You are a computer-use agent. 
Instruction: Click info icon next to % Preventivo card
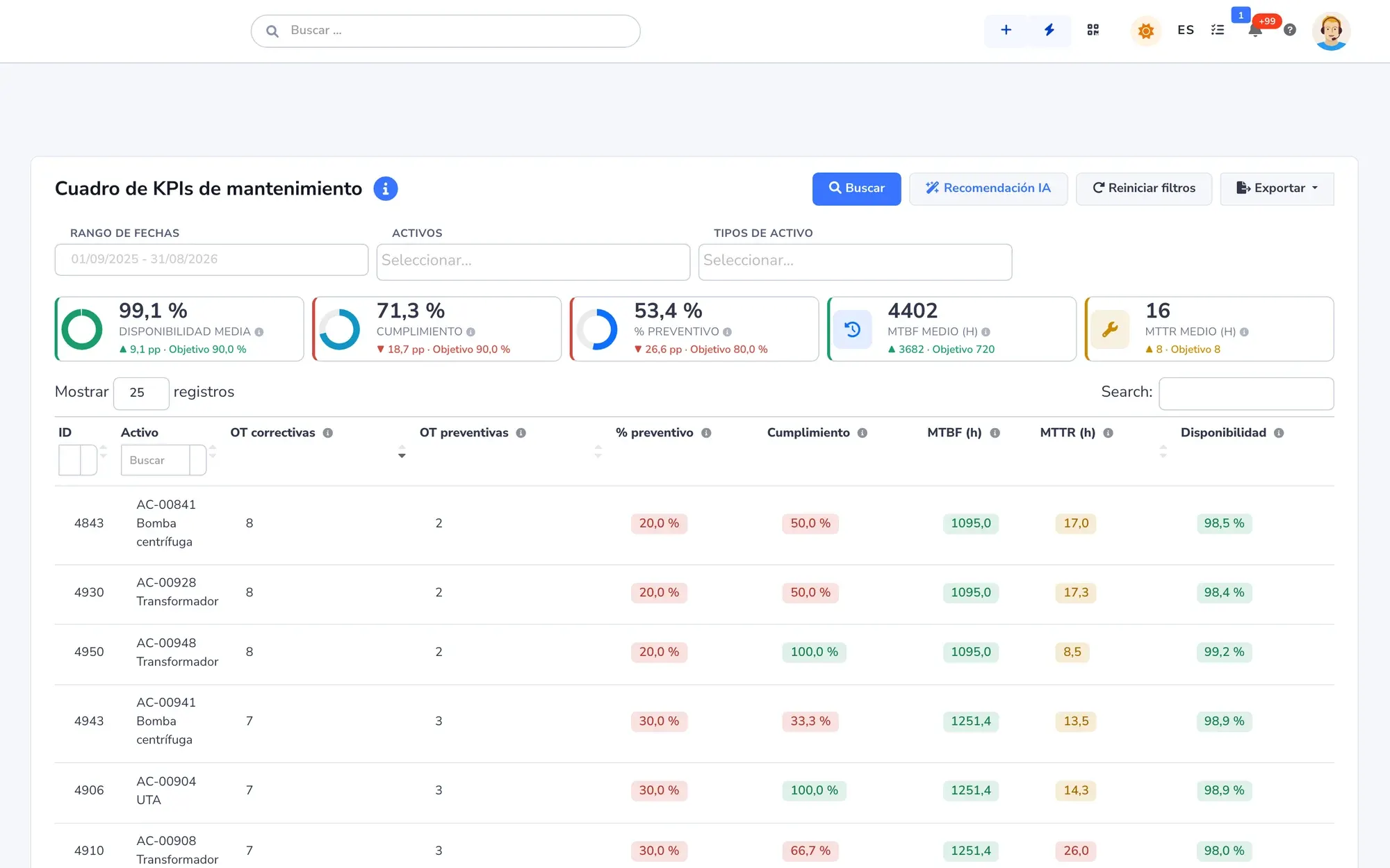[x=728, y=332]
